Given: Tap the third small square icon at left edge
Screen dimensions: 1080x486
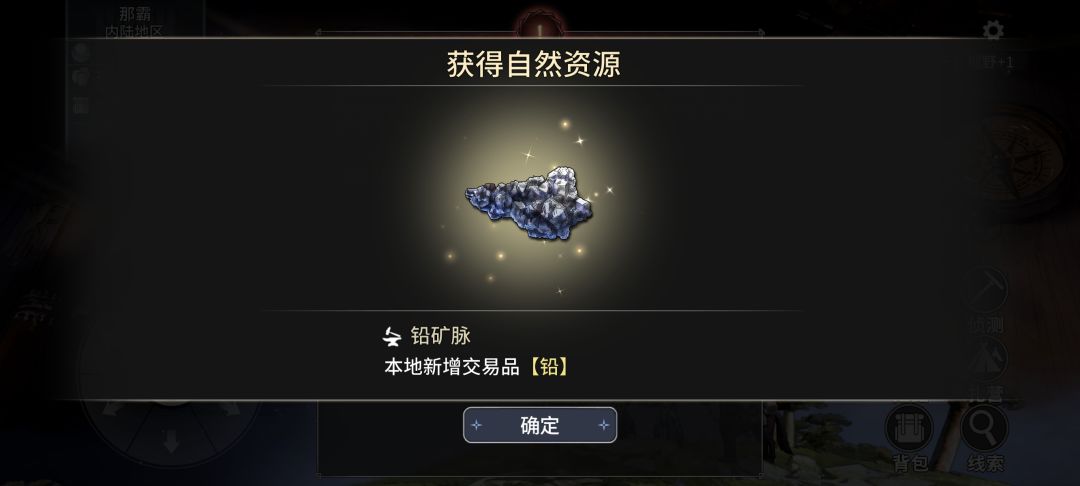Looking at the screenshot, I should [80, 105].
